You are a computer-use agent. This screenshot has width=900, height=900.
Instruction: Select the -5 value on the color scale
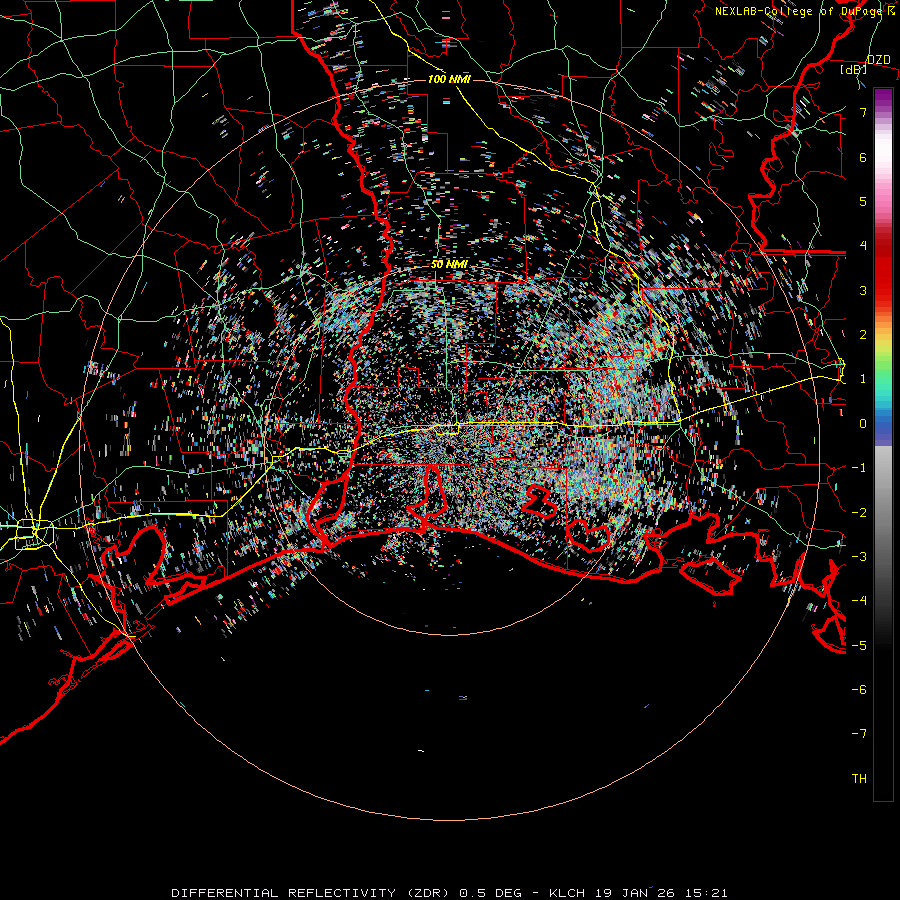(859, 646)
